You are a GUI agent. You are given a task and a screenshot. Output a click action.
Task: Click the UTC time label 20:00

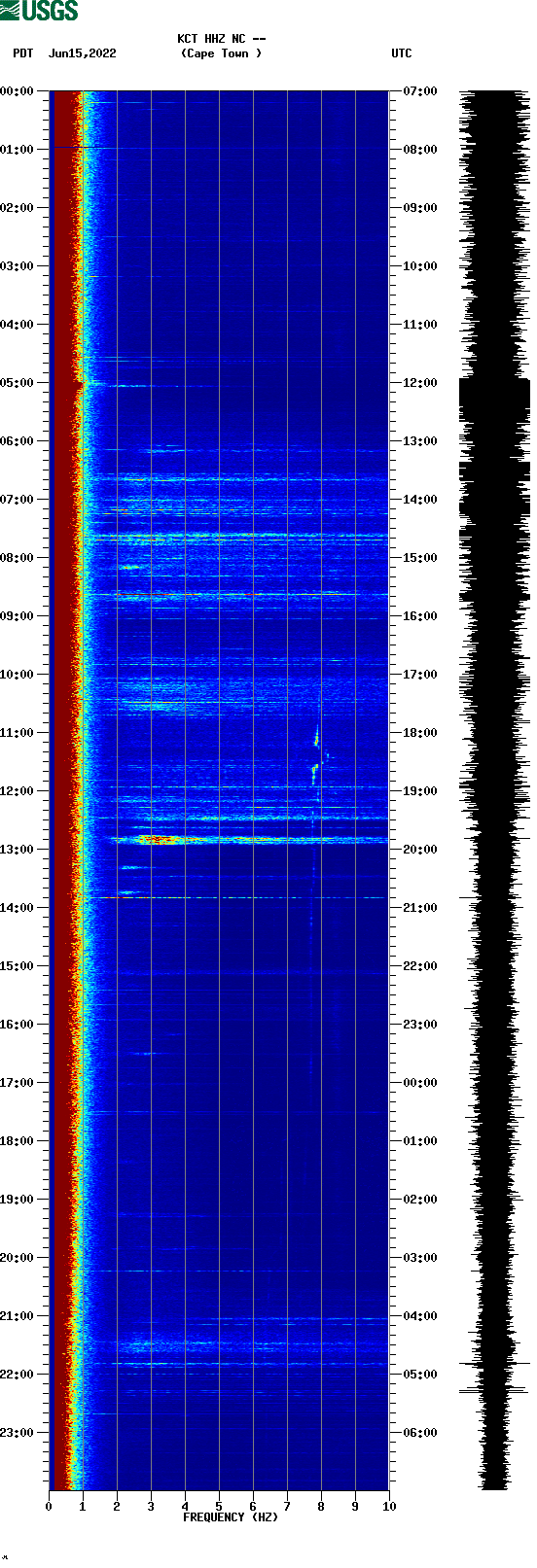[420, 850]
